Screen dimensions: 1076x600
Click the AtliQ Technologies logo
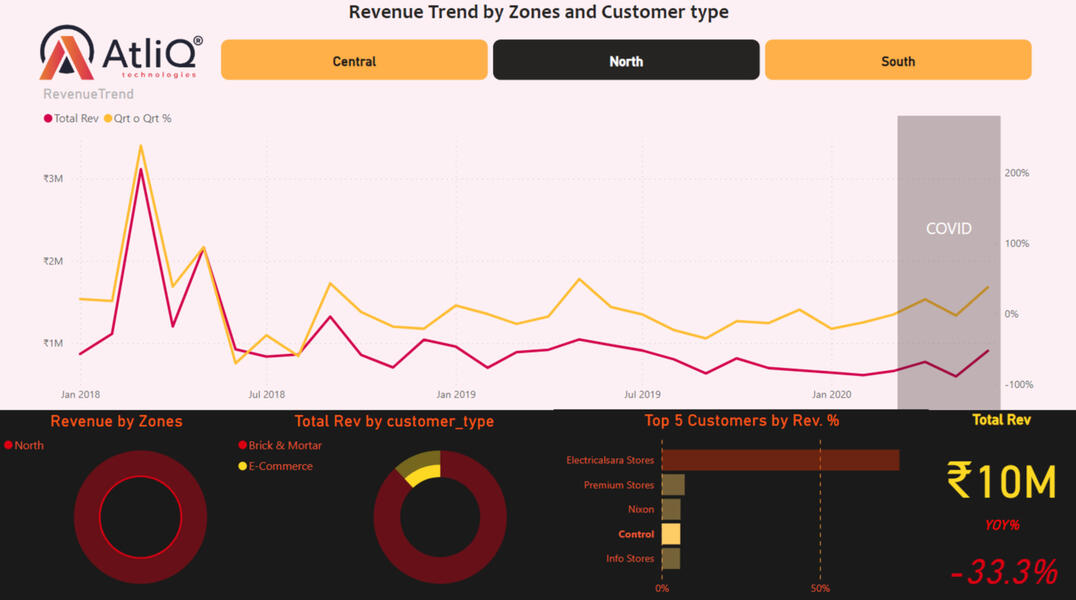[x=120, y=53]
